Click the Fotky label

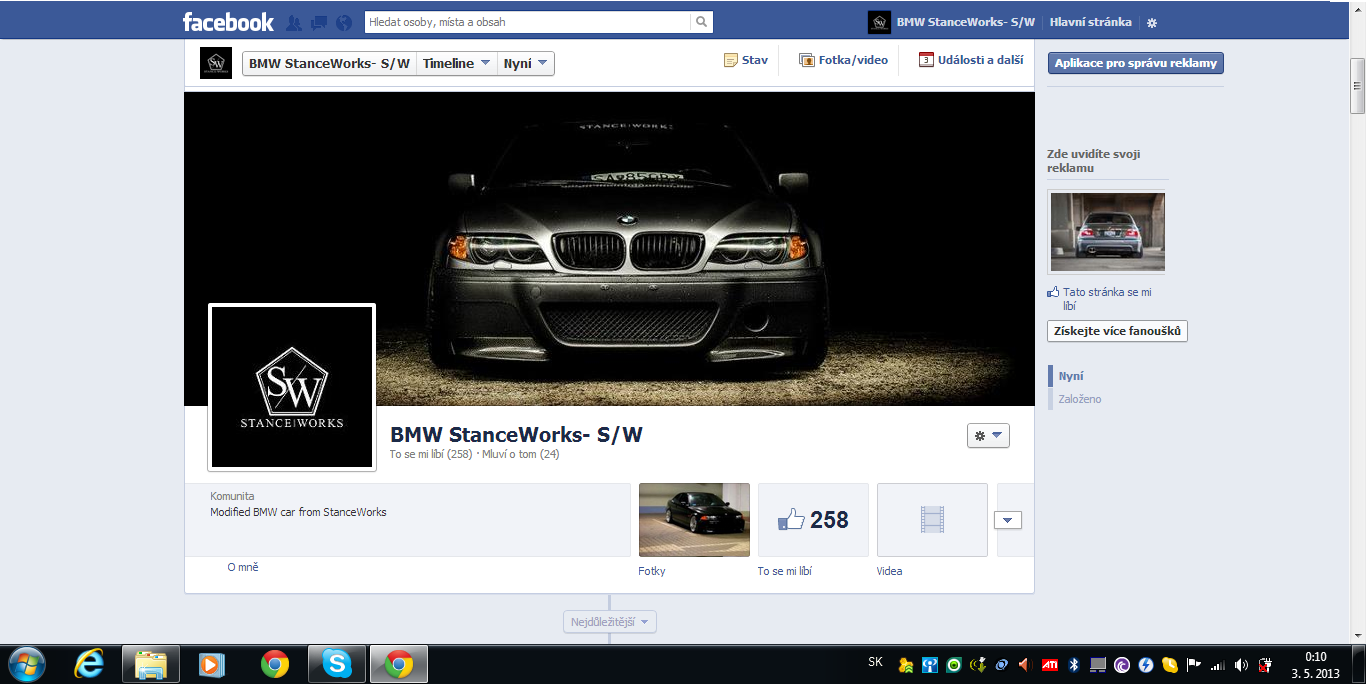click(652, 571)
